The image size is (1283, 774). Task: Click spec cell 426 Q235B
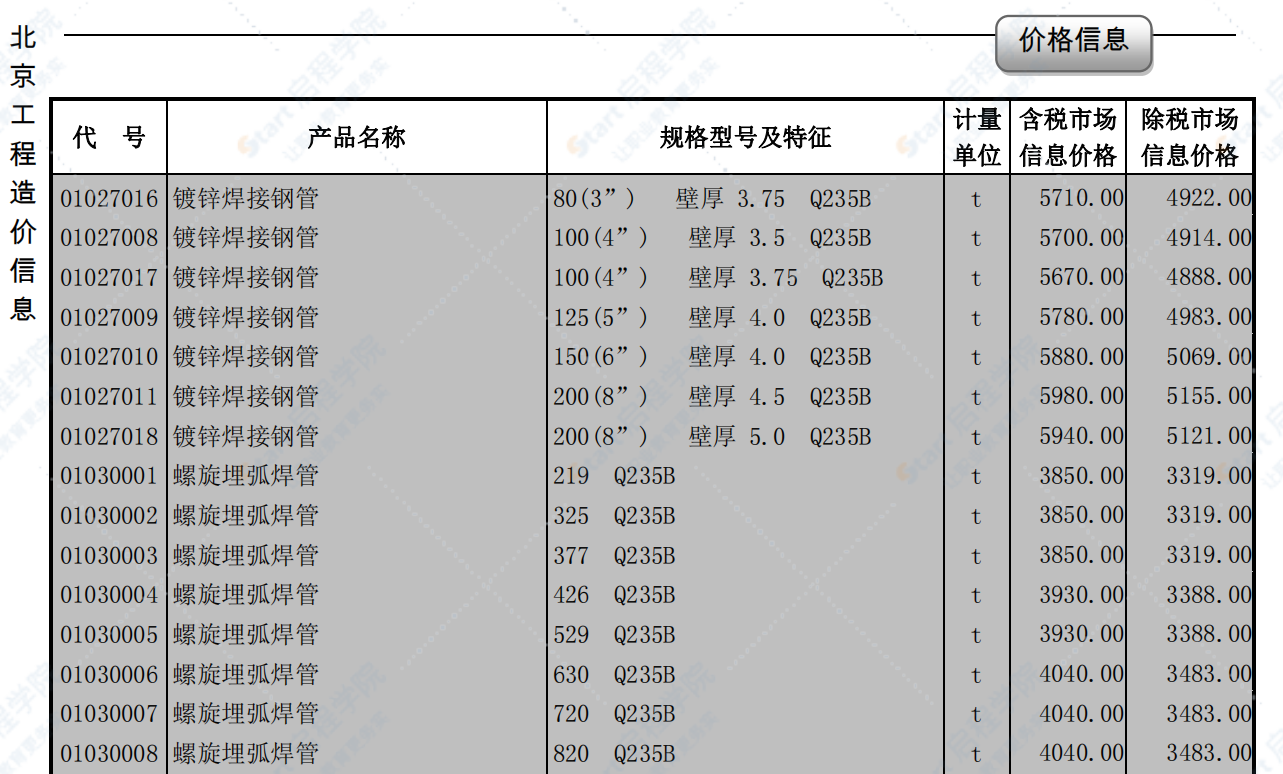614,595
